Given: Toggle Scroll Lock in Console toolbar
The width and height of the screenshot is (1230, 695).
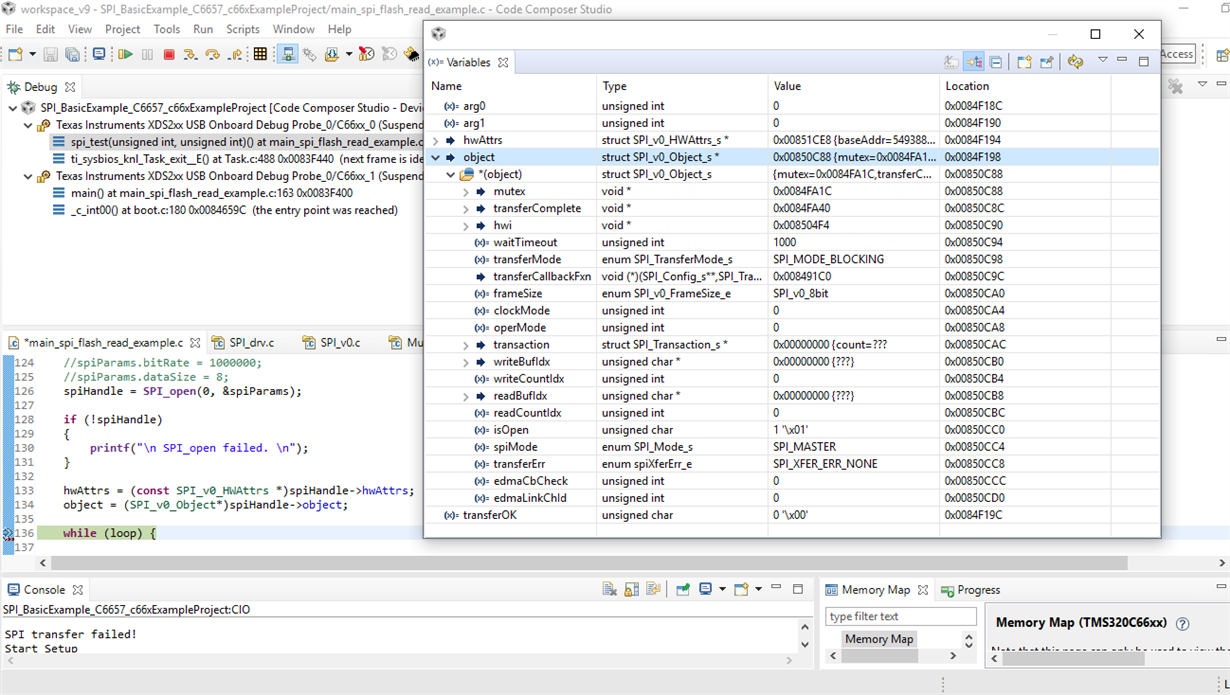Looking at the screenshot, I should 631,590.
